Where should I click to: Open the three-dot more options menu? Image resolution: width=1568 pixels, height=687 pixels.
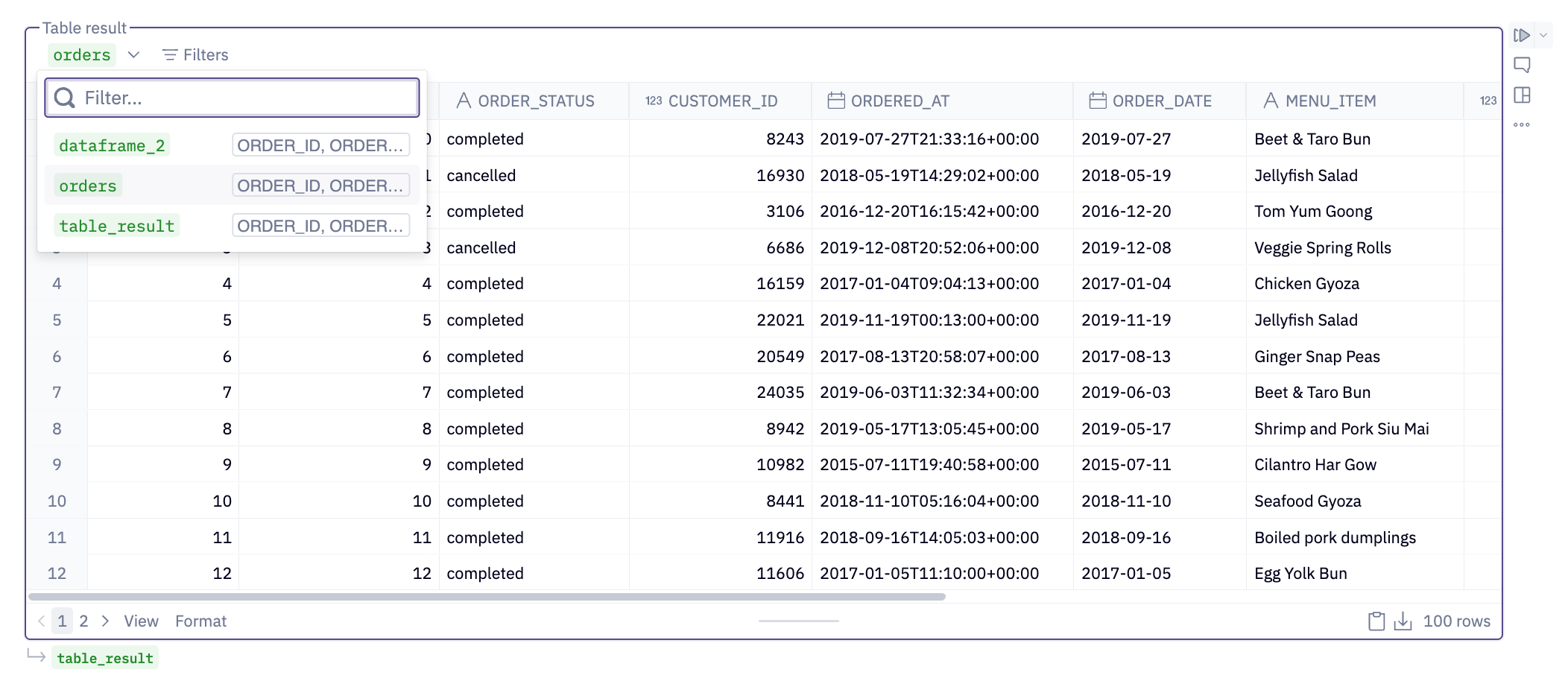[x=1522, y=124]
